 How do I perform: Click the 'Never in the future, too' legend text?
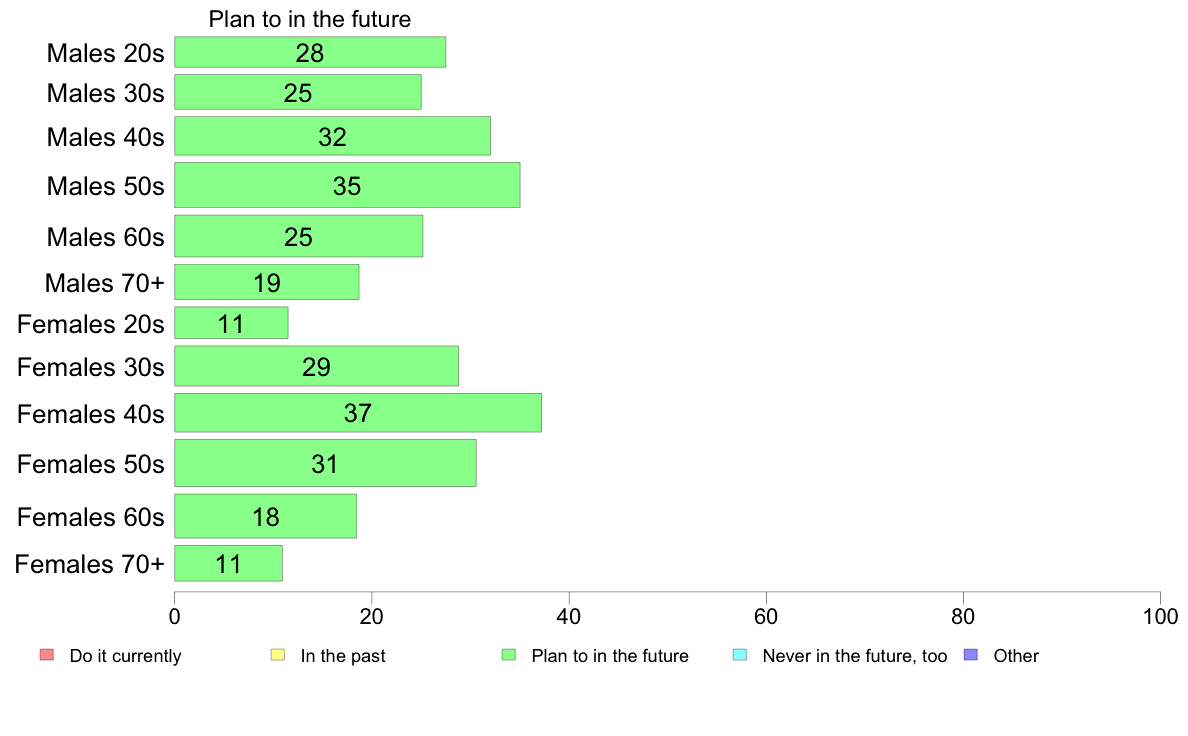point(855,656)
